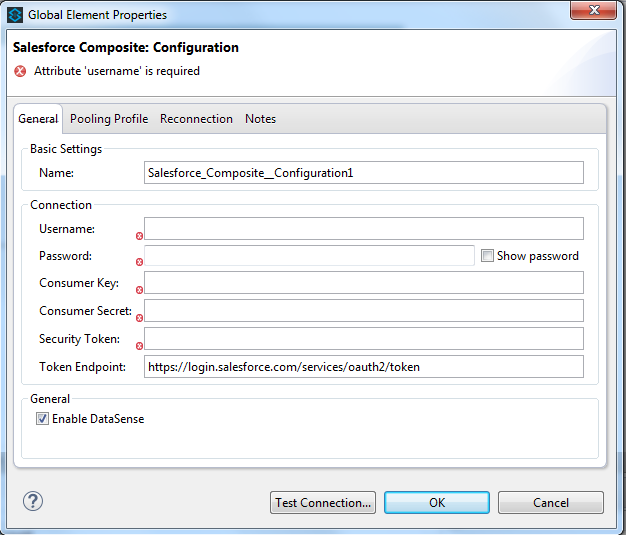Focus the Name input field

[364, 173]
